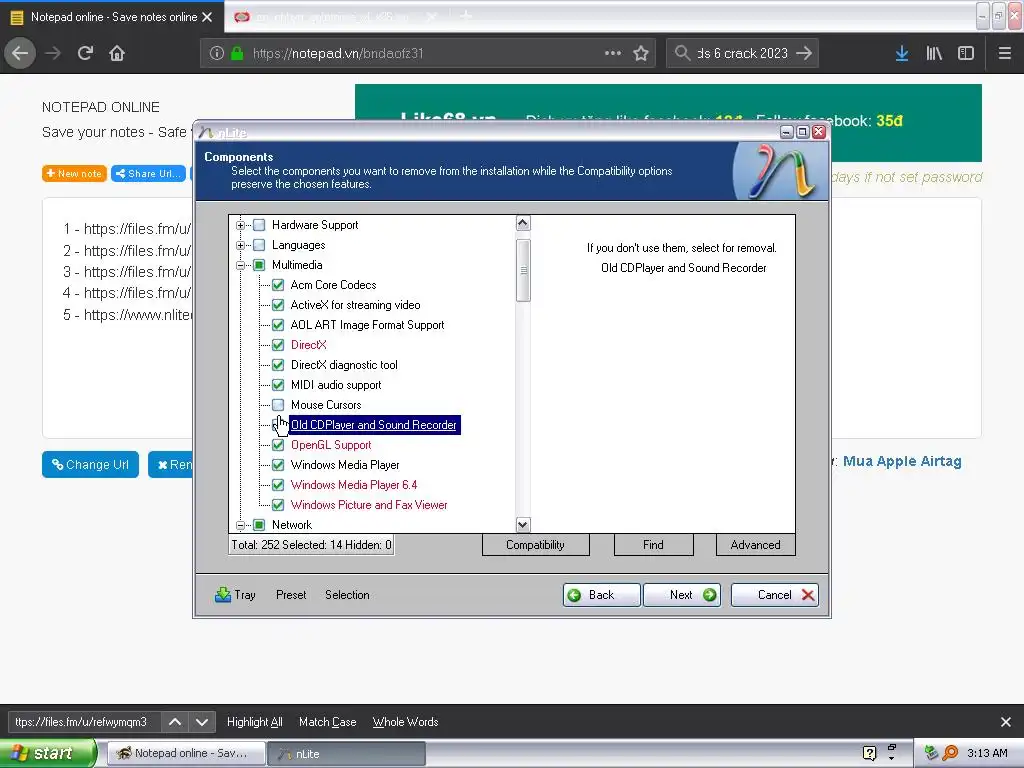1024x768 pixels.
Task: Cancel the nLite wizard
Action: click(x=775, y=595)
